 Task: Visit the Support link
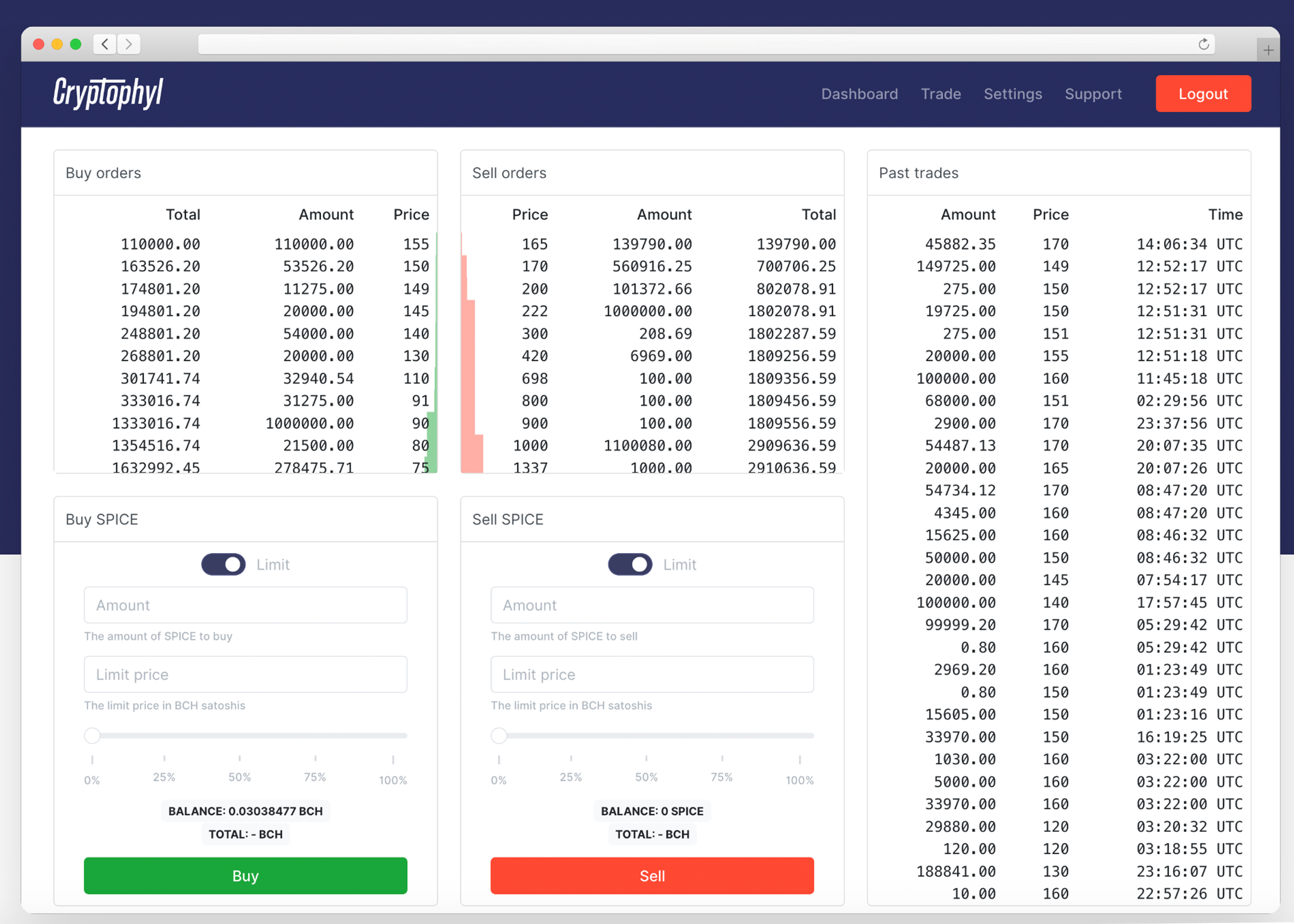pyautogui.click(x=1093, y=94)
